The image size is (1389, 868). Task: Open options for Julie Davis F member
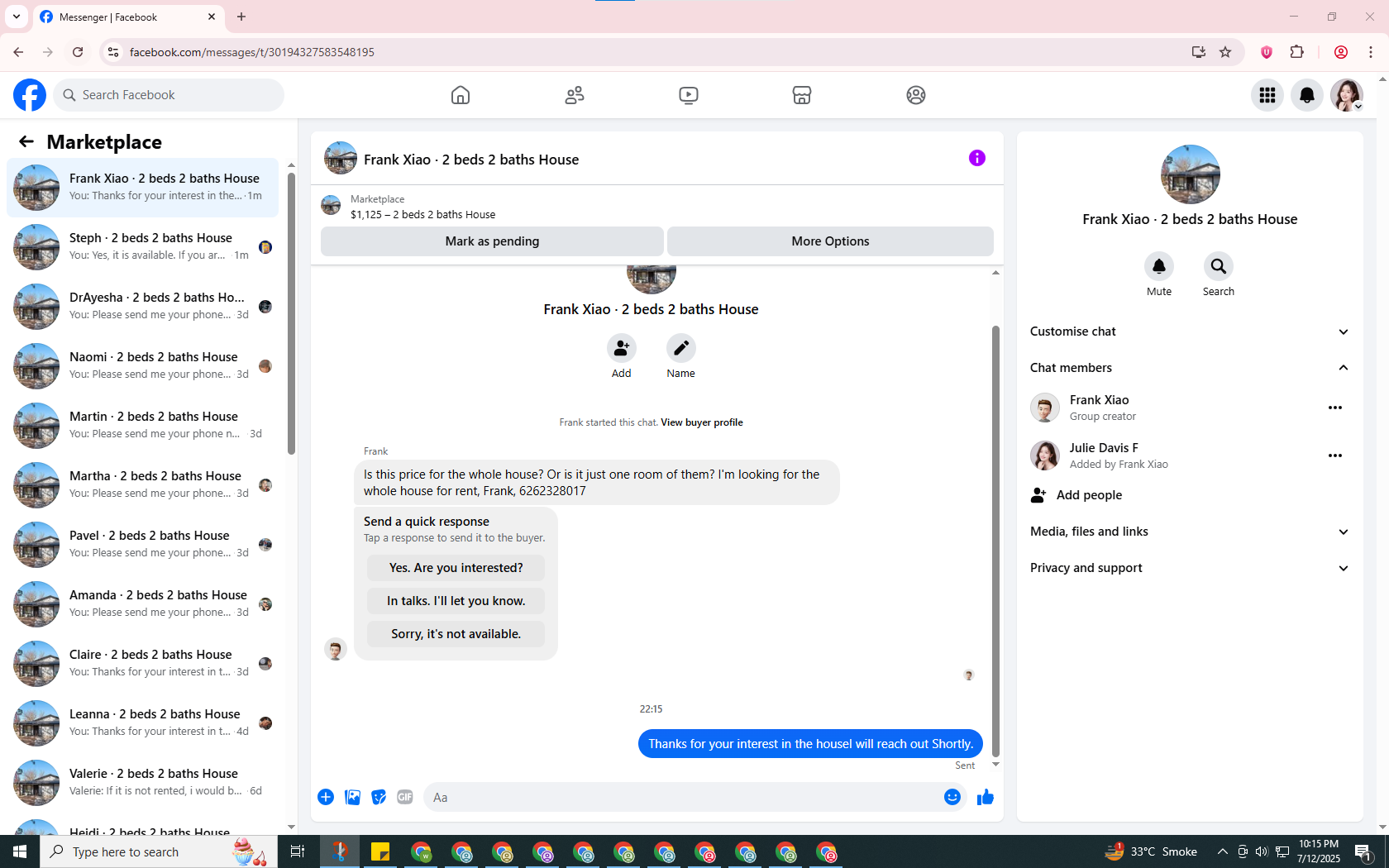coord(1335,455)
